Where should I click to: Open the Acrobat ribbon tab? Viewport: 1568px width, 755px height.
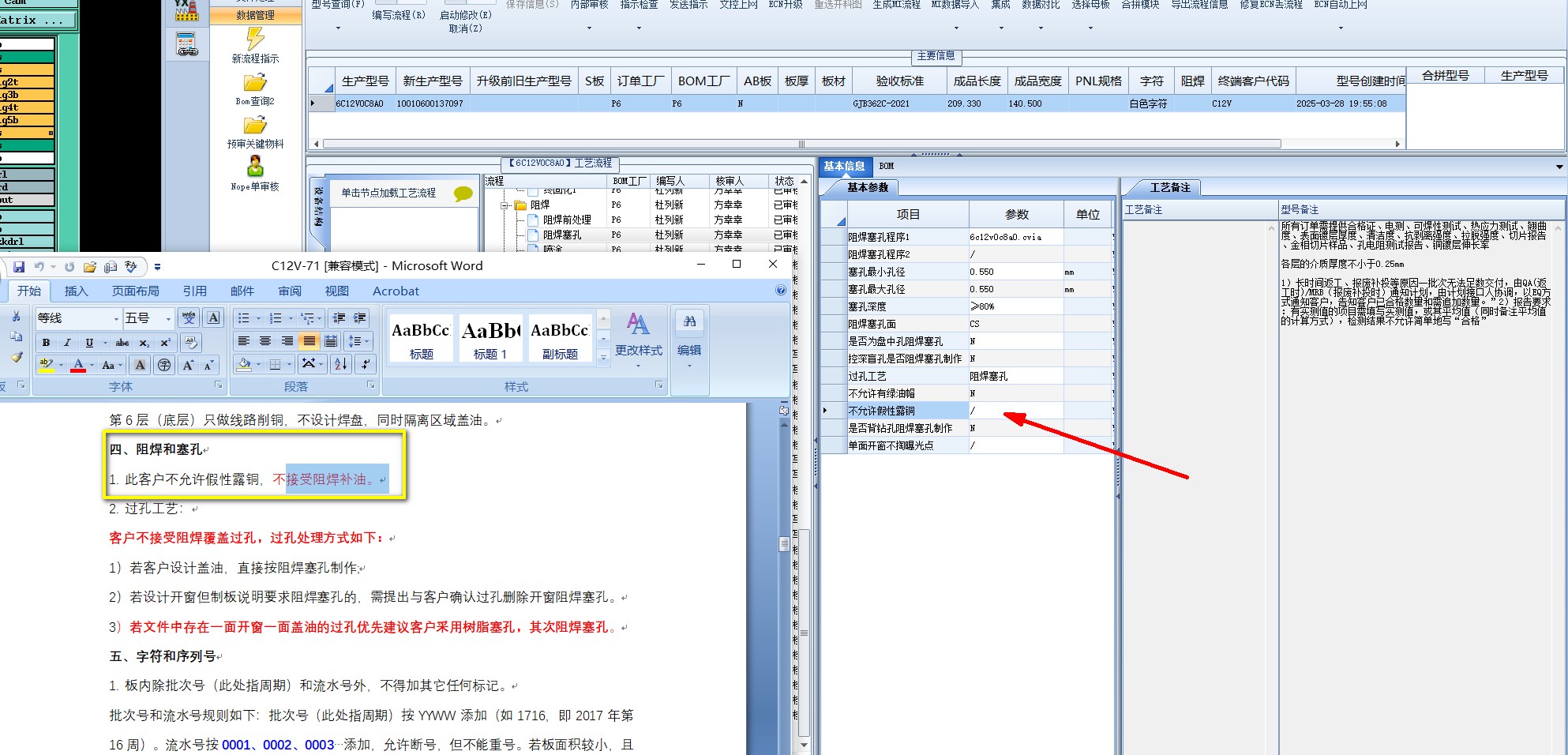[396, 291]
